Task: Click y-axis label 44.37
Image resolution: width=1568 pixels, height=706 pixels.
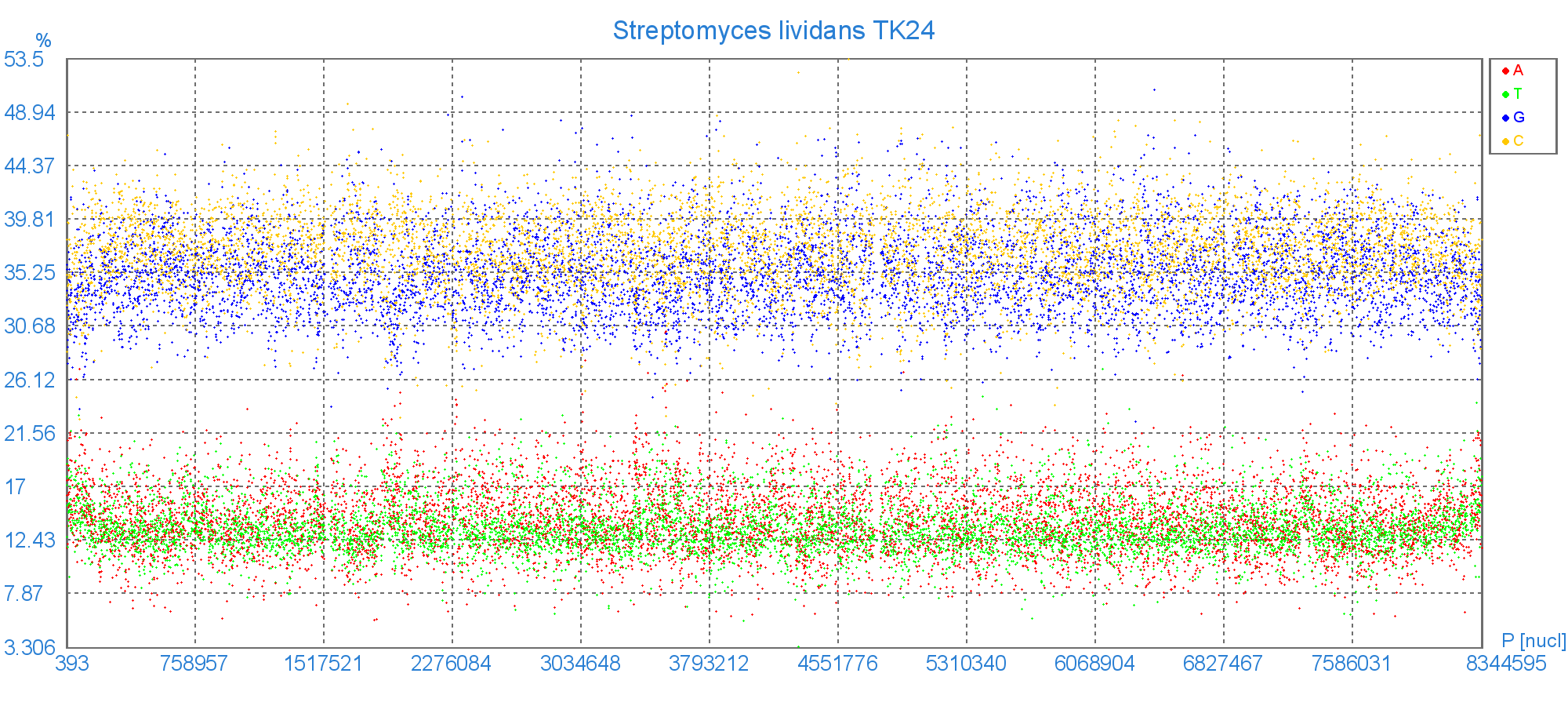Action: point(30,166)
